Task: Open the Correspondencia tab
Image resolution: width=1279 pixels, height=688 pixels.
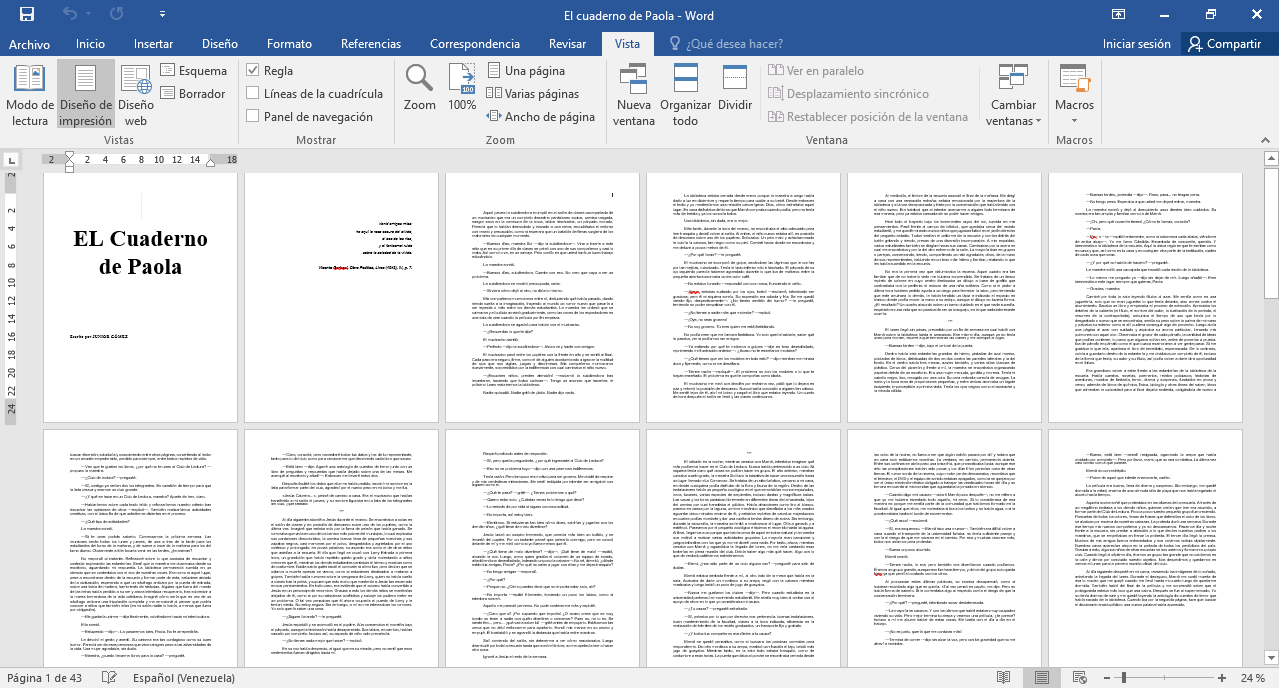Action: click(475, 44)
